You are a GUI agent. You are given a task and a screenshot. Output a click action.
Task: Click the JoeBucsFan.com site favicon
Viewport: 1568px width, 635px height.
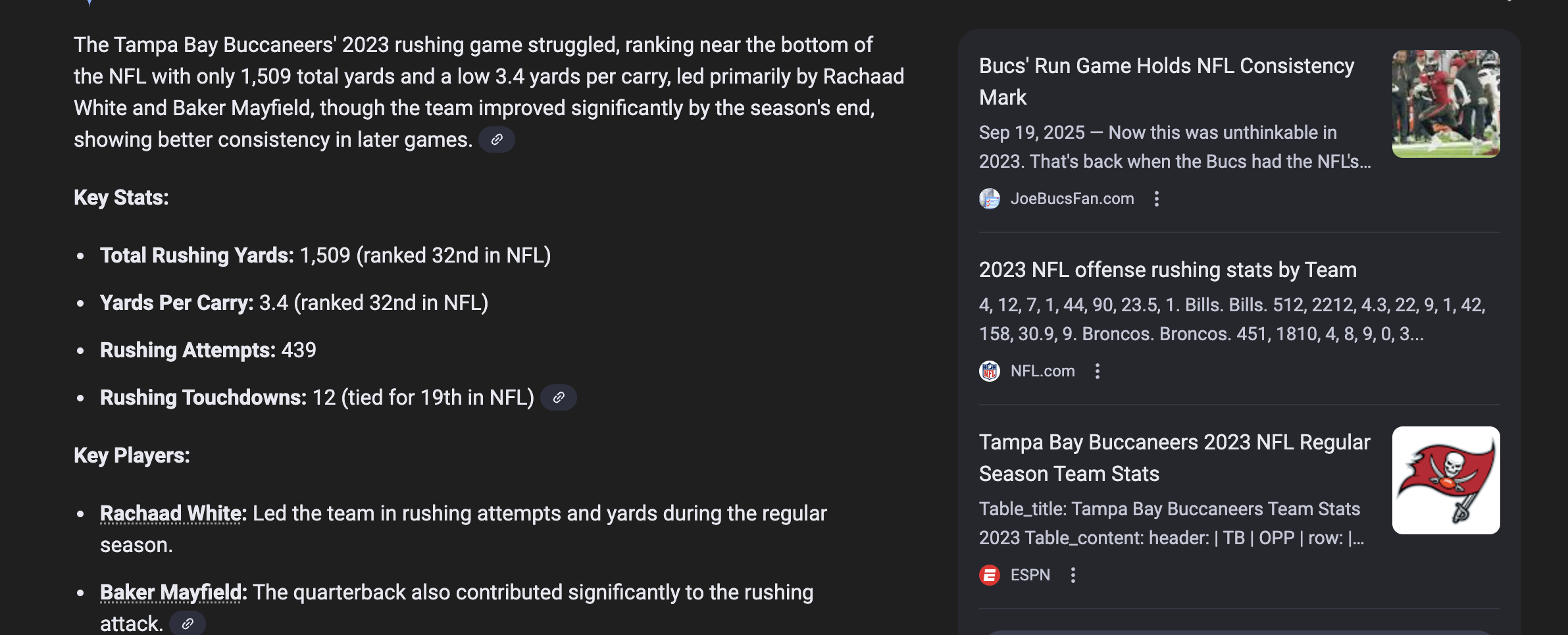[x=990, y=199]
